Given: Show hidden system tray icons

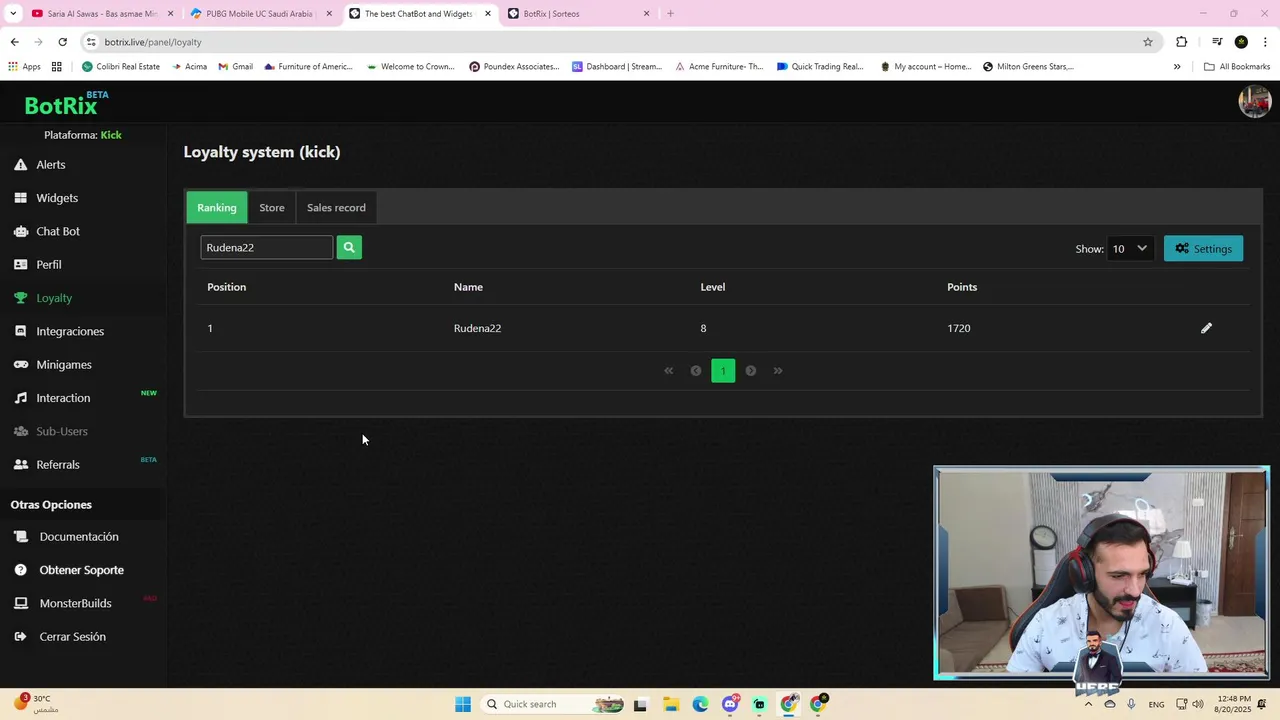Looking at the screenshot, I should pos(1088,704).
